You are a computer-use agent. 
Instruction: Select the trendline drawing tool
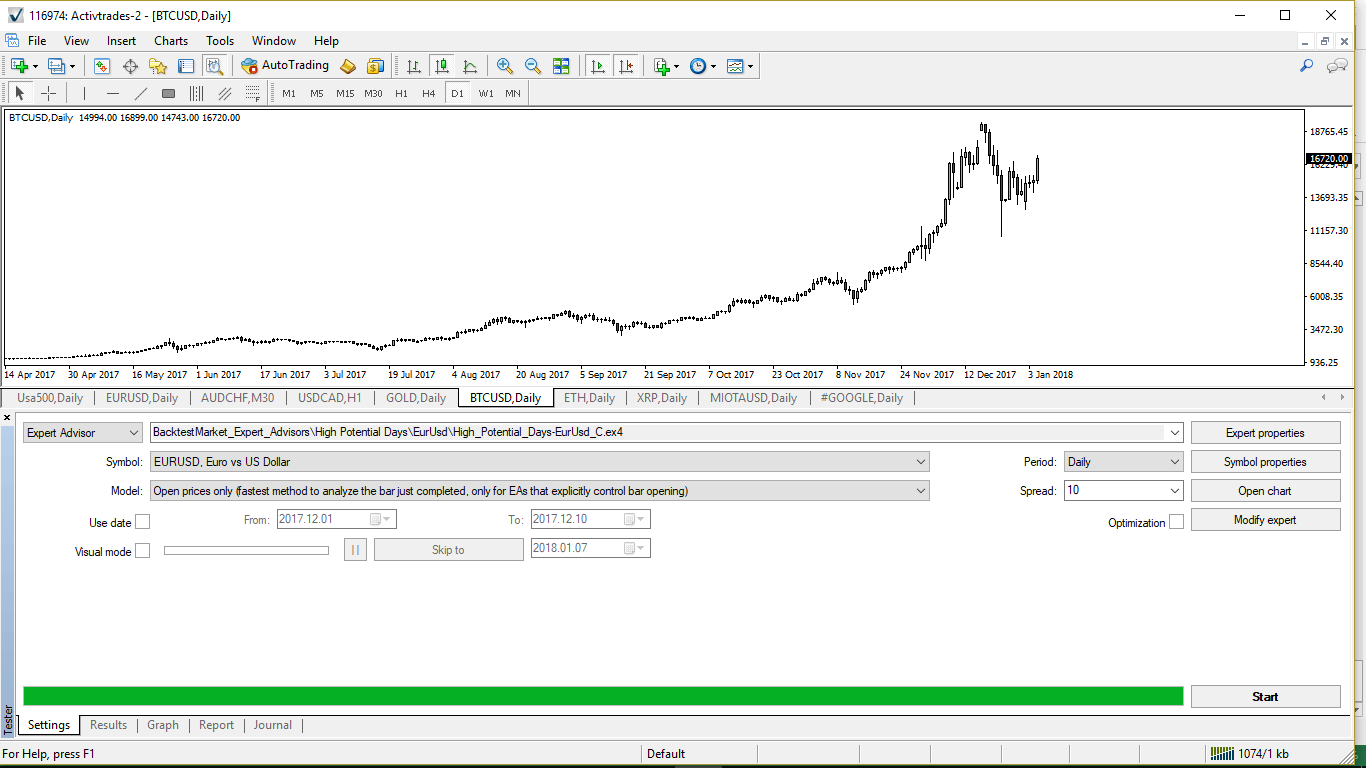click(141, 93)
